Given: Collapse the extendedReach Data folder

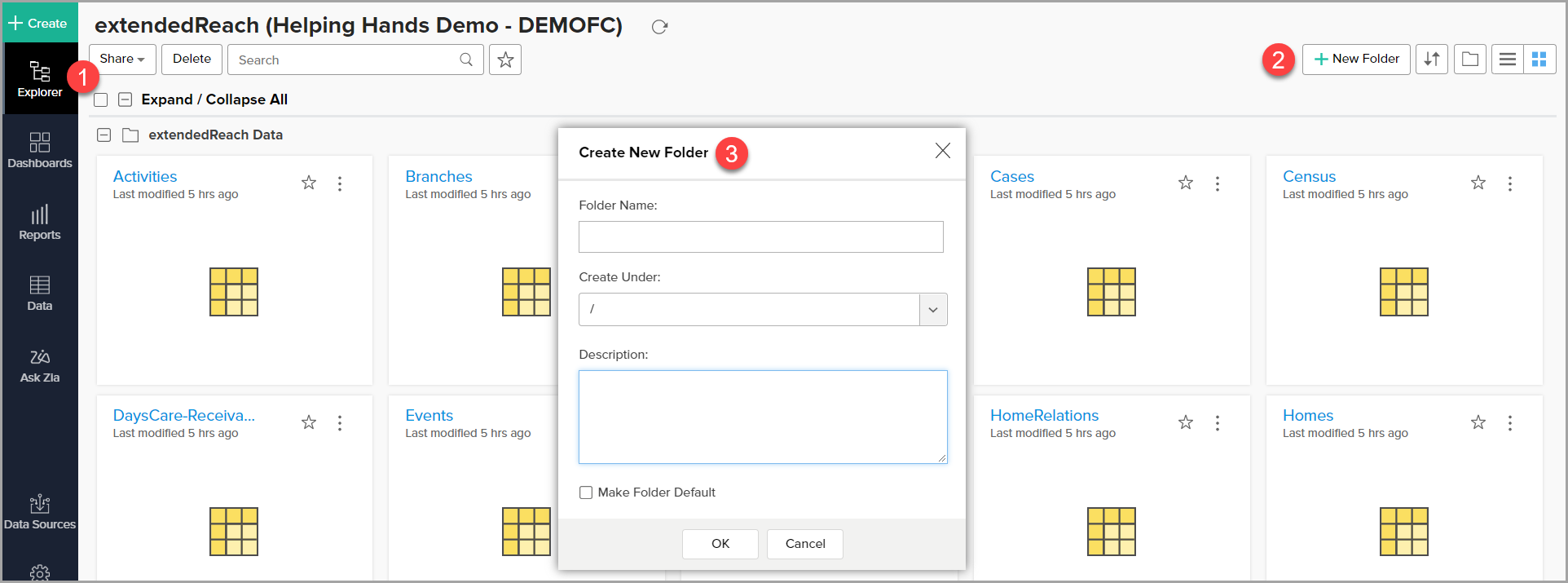Looking at the screenshot, I should pos(104,135).
